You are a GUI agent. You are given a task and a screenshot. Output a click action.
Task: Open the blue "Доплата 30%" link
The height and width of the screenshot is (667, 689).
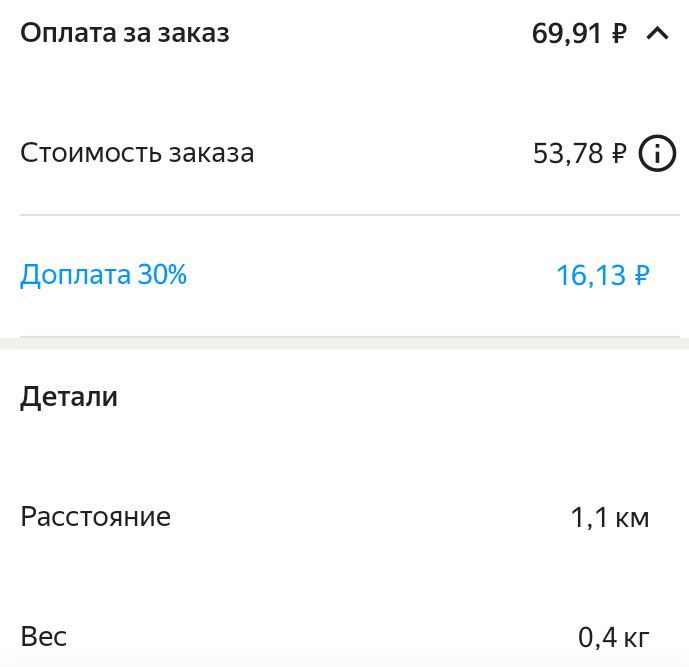point(103,275)
